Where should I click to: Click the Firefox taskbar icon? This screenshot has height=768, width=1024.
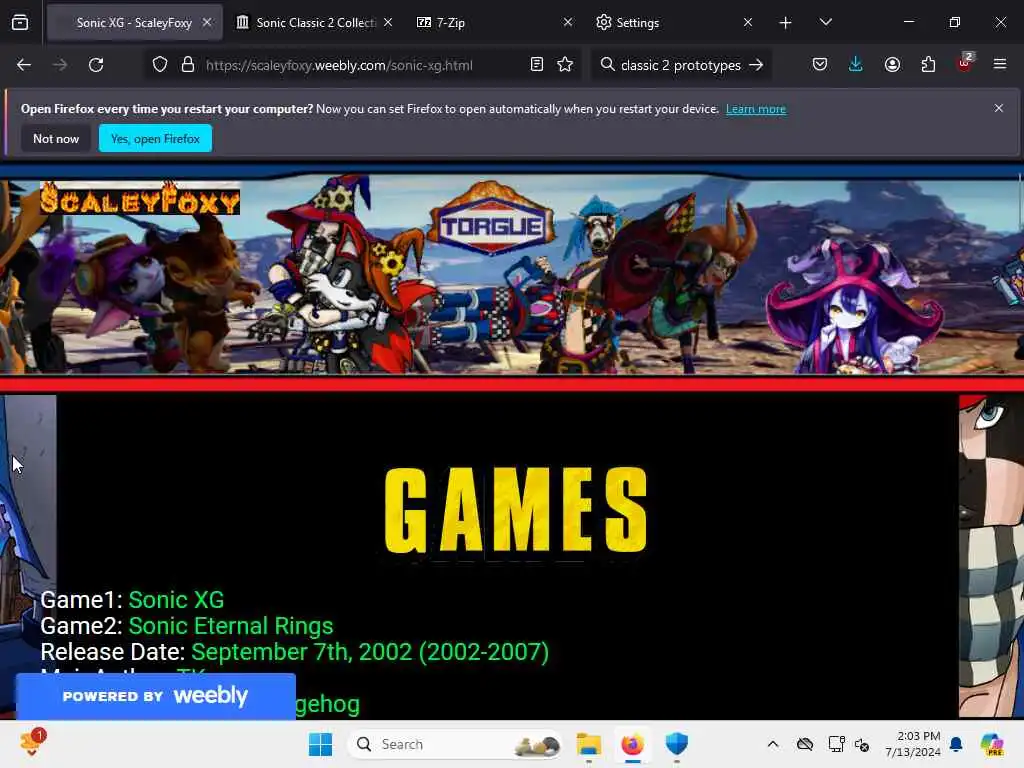(x=632, y=744)
